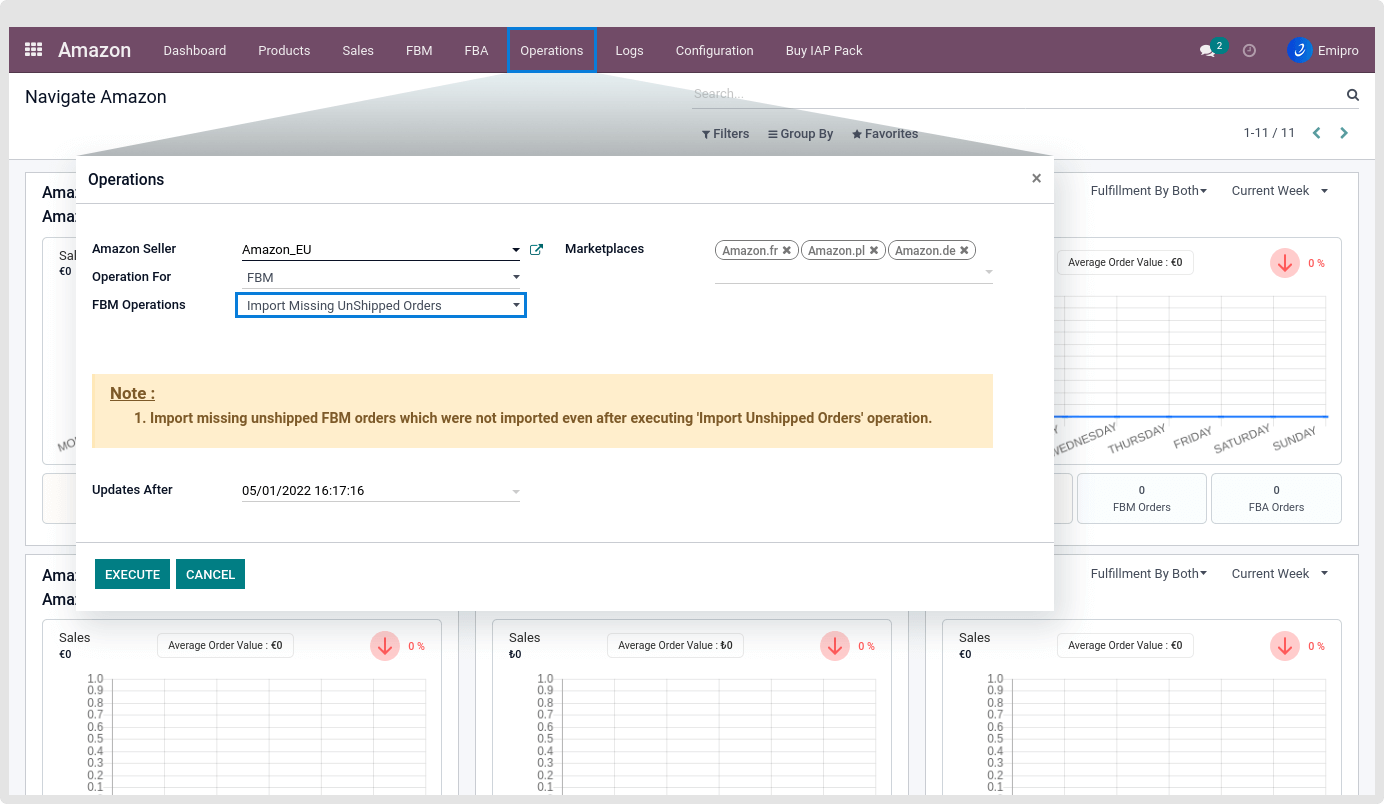This screenshot has height=804, width=1384.
Task: Close the Operations dialog
Action: click(1036, 179)
